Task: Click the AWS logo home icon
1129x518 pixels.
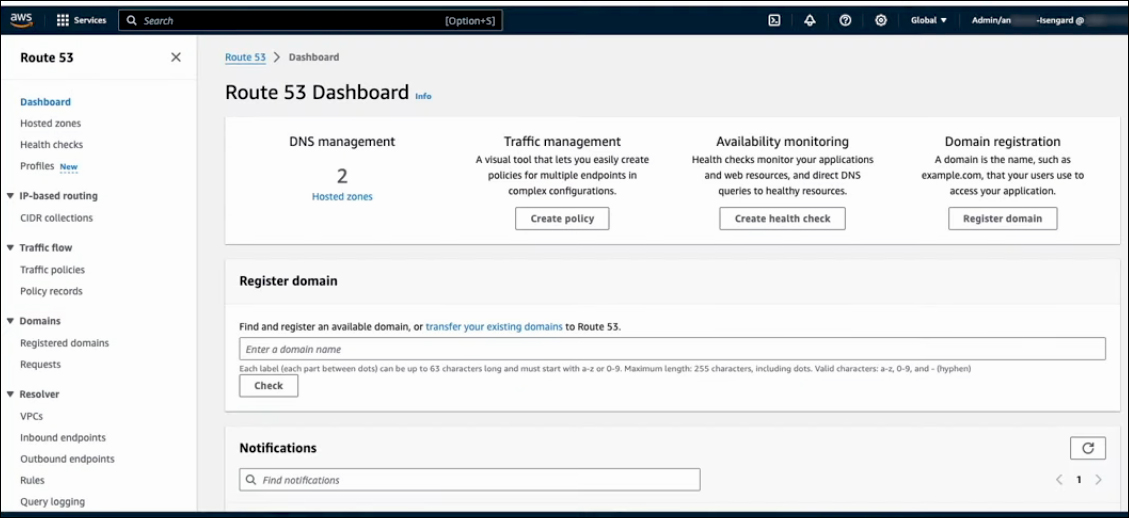Action: point(22,19)
